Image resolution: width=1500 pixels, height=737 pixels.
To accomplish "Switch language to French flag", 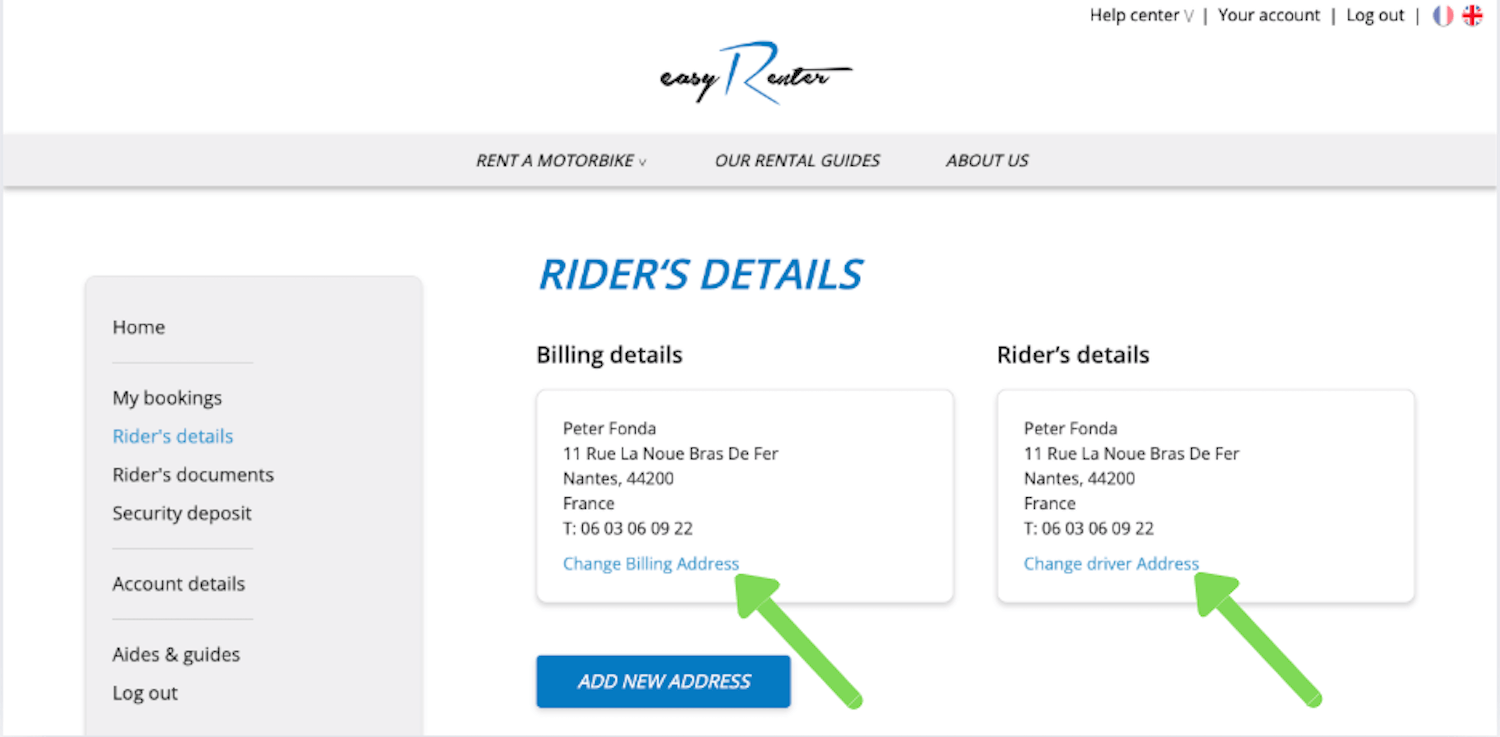I will point(1442,16).
